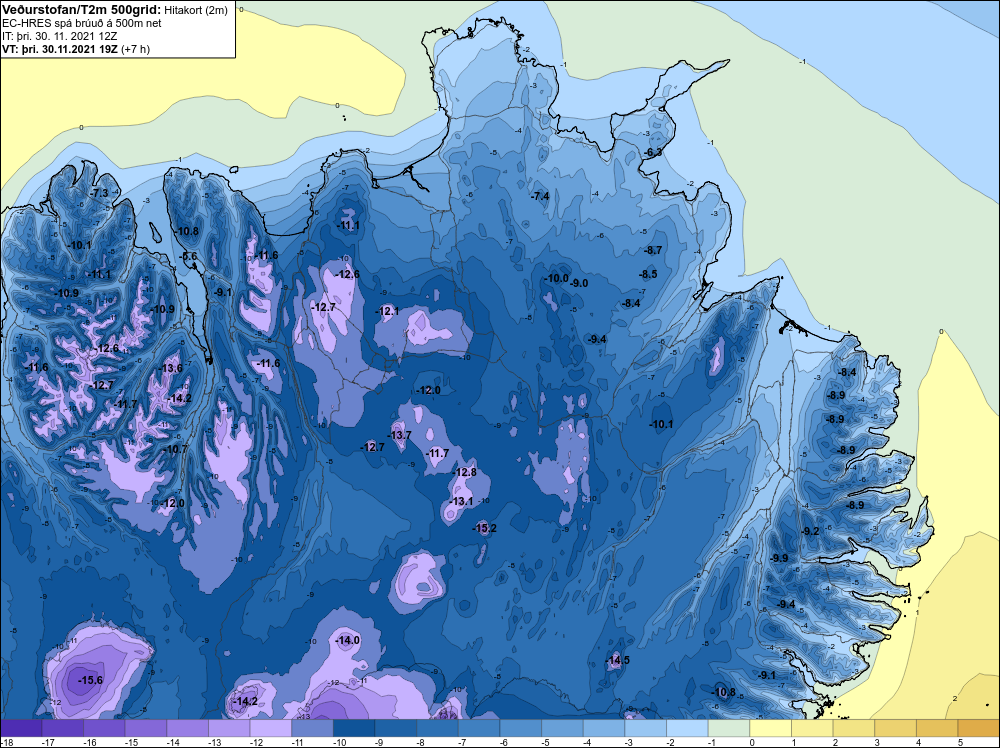The height and width of the screenshot is (748, 1000).
Task: Click the -9.9 temperature value
Action: tap(779, 558)
